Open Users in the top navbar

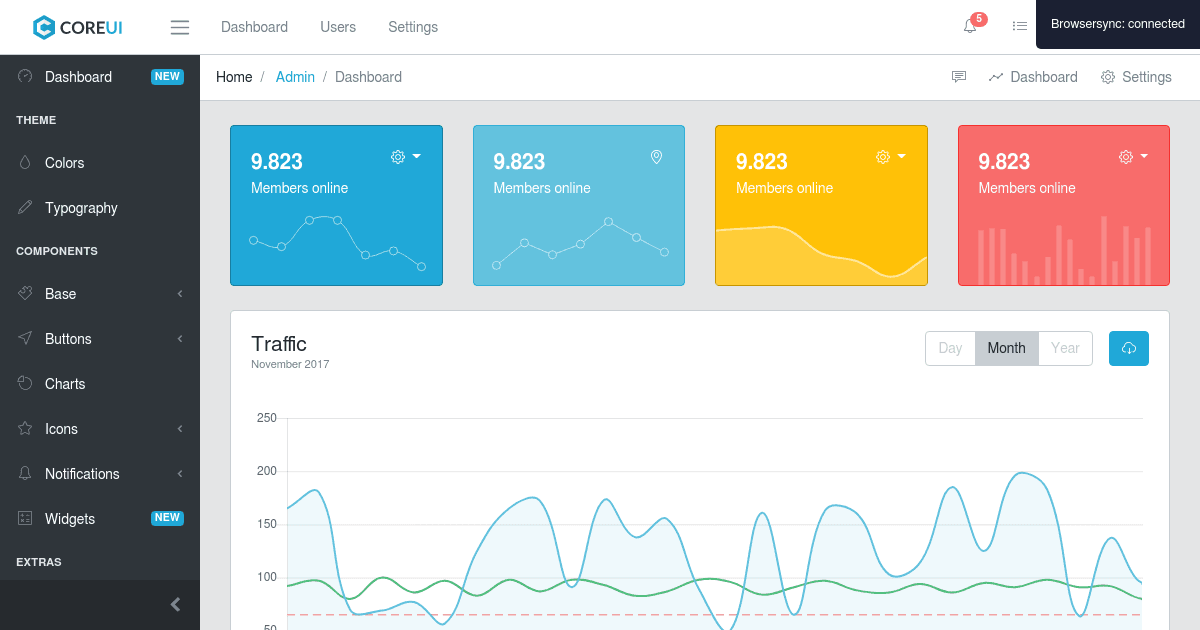pyautogui.click(x=338, y=27)
